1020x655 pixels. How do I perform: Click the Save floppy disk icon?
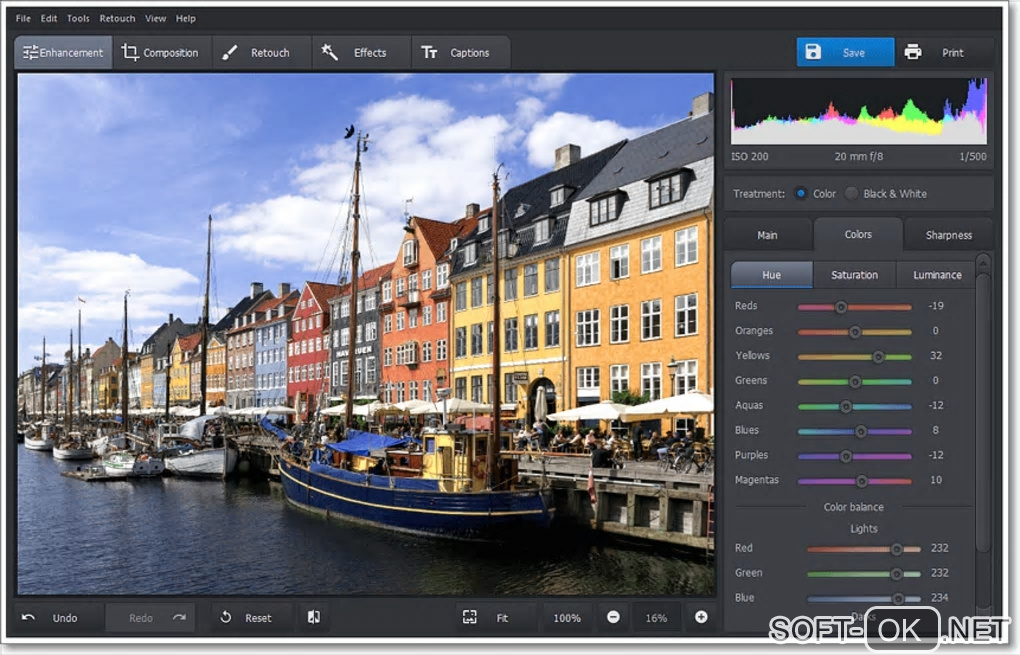813,52
